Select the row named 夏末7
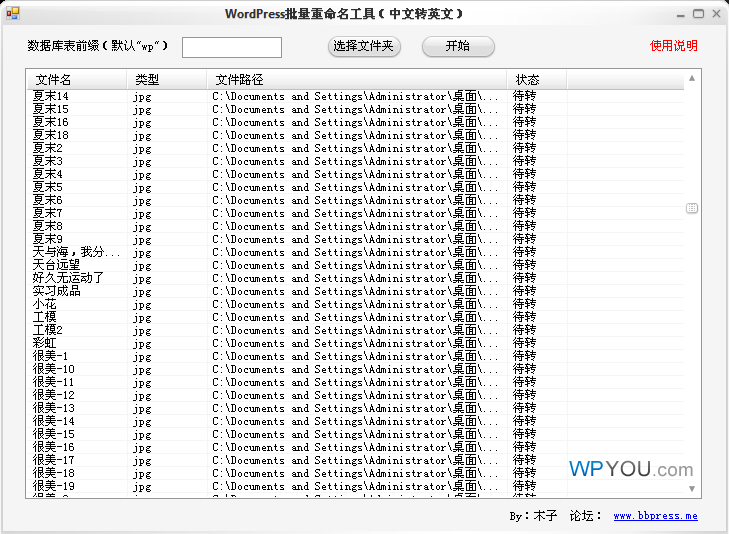The image size is (729, 534). coord(355,213)
